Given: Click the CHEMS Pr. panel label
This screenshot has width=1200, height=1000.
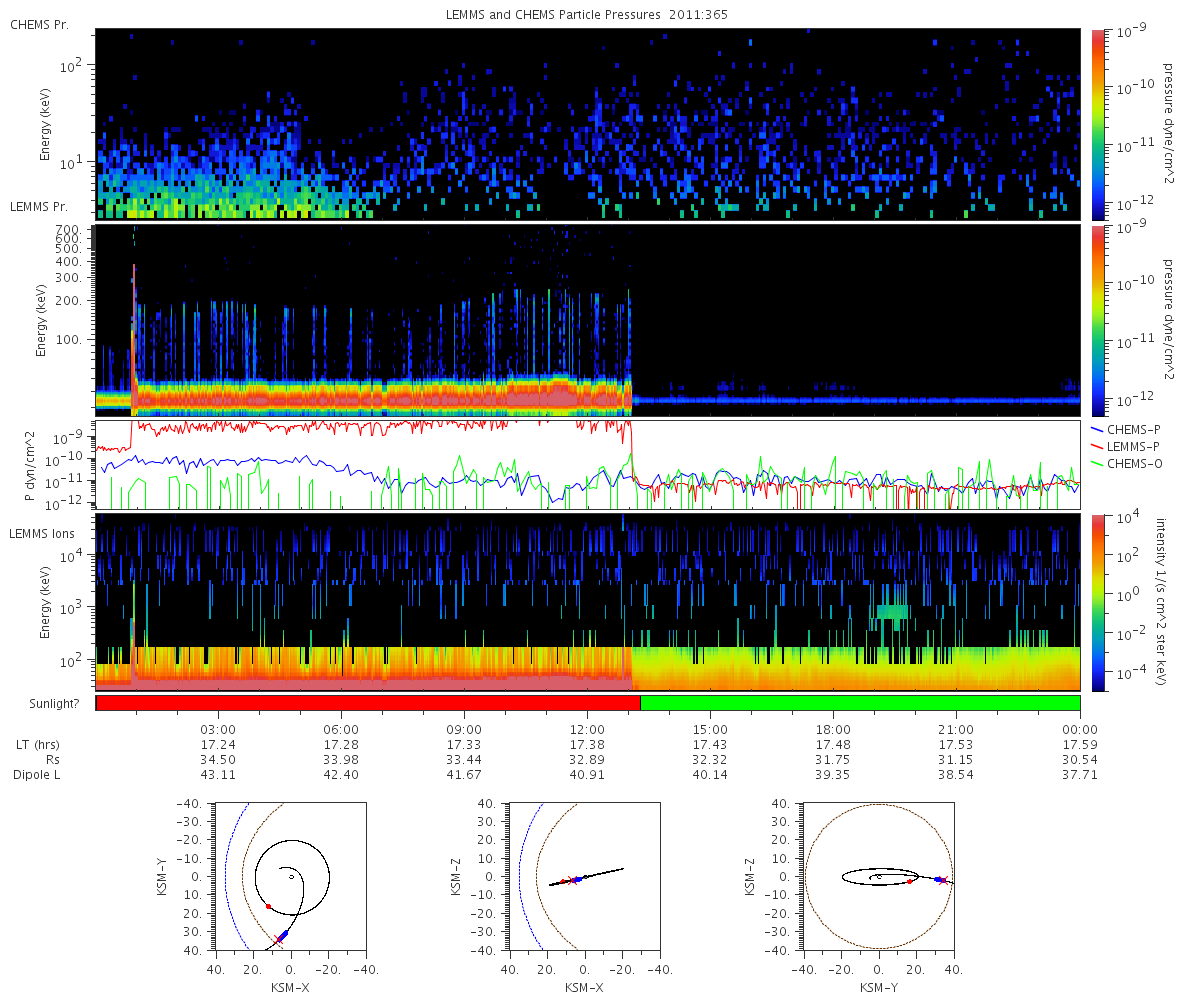Looking at the screenshot, I should pos(40,25).
